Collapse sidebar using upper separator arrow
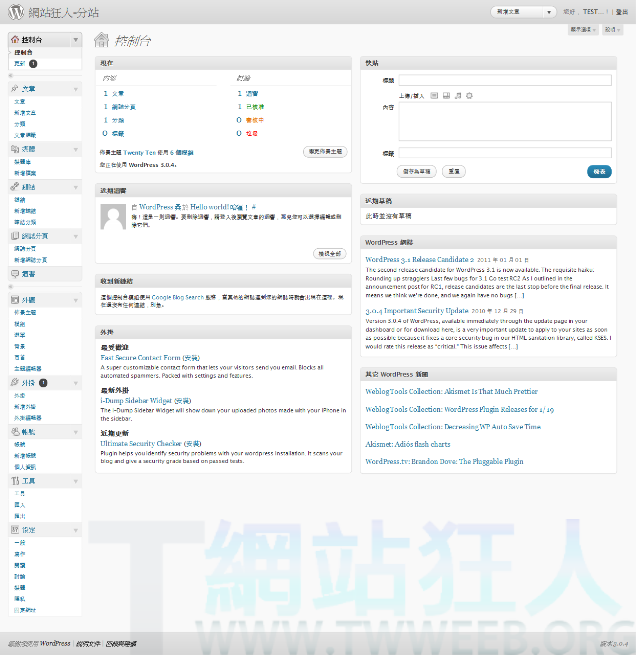 click(x=11, y=76)
